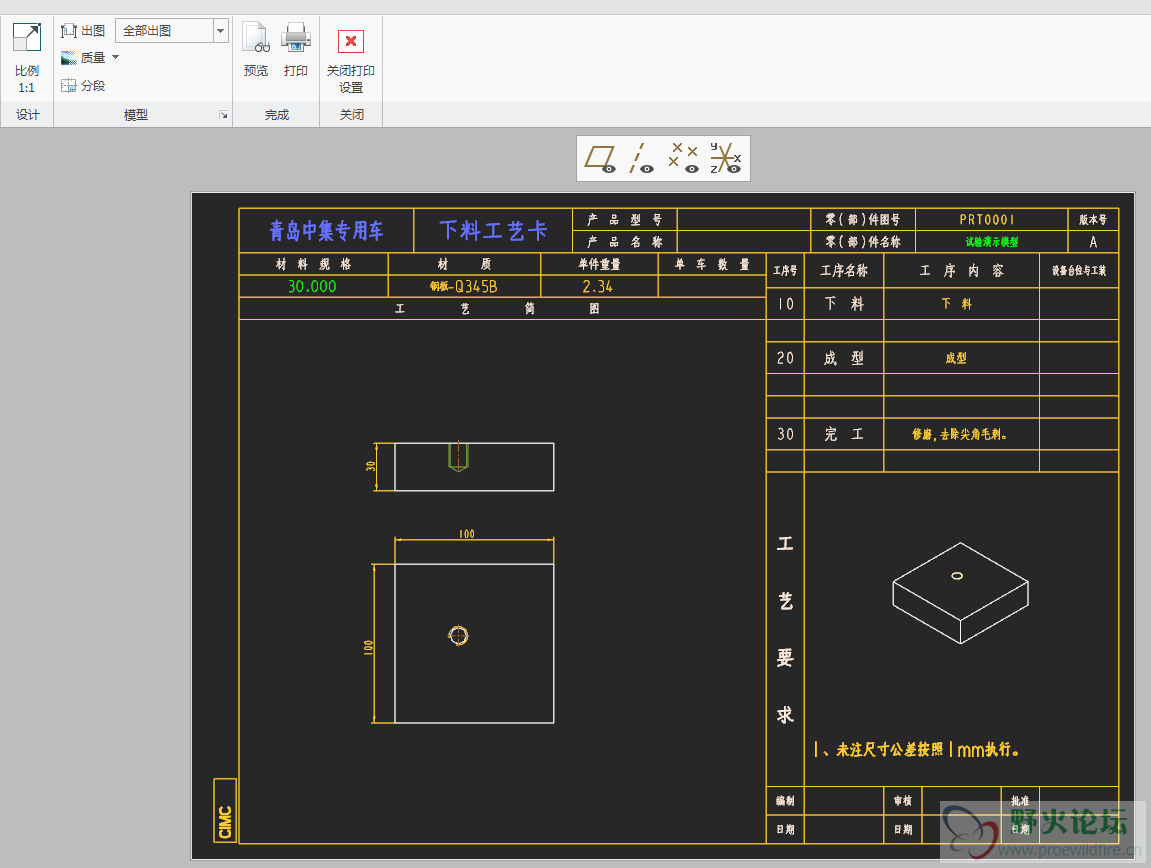Click the 未注尺寸公差 technical requirement note
Screen dimensions: 1151x868
tap(916, 750)
